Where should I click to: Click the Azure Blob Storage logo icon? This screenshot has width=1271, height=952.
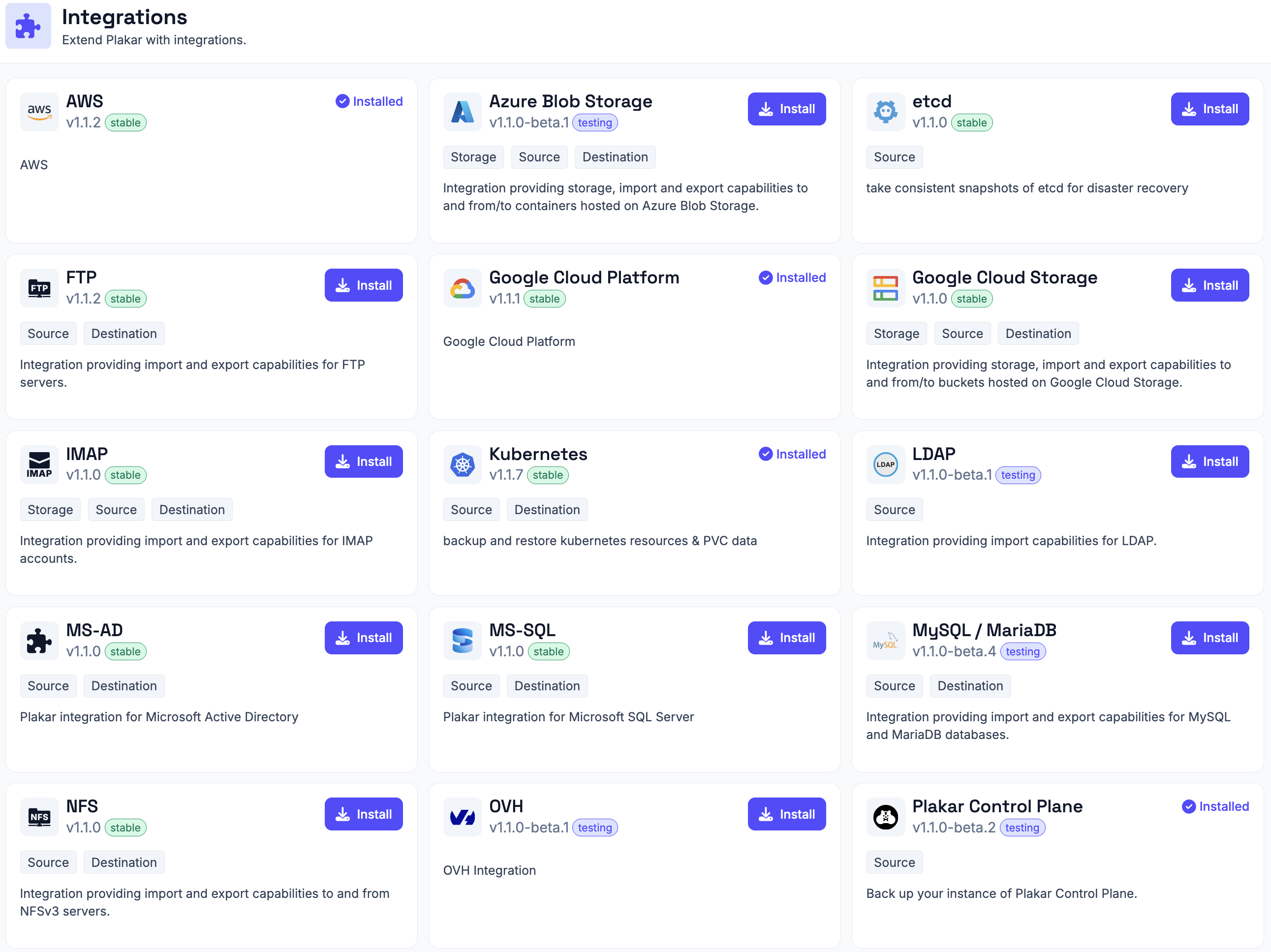462,112
